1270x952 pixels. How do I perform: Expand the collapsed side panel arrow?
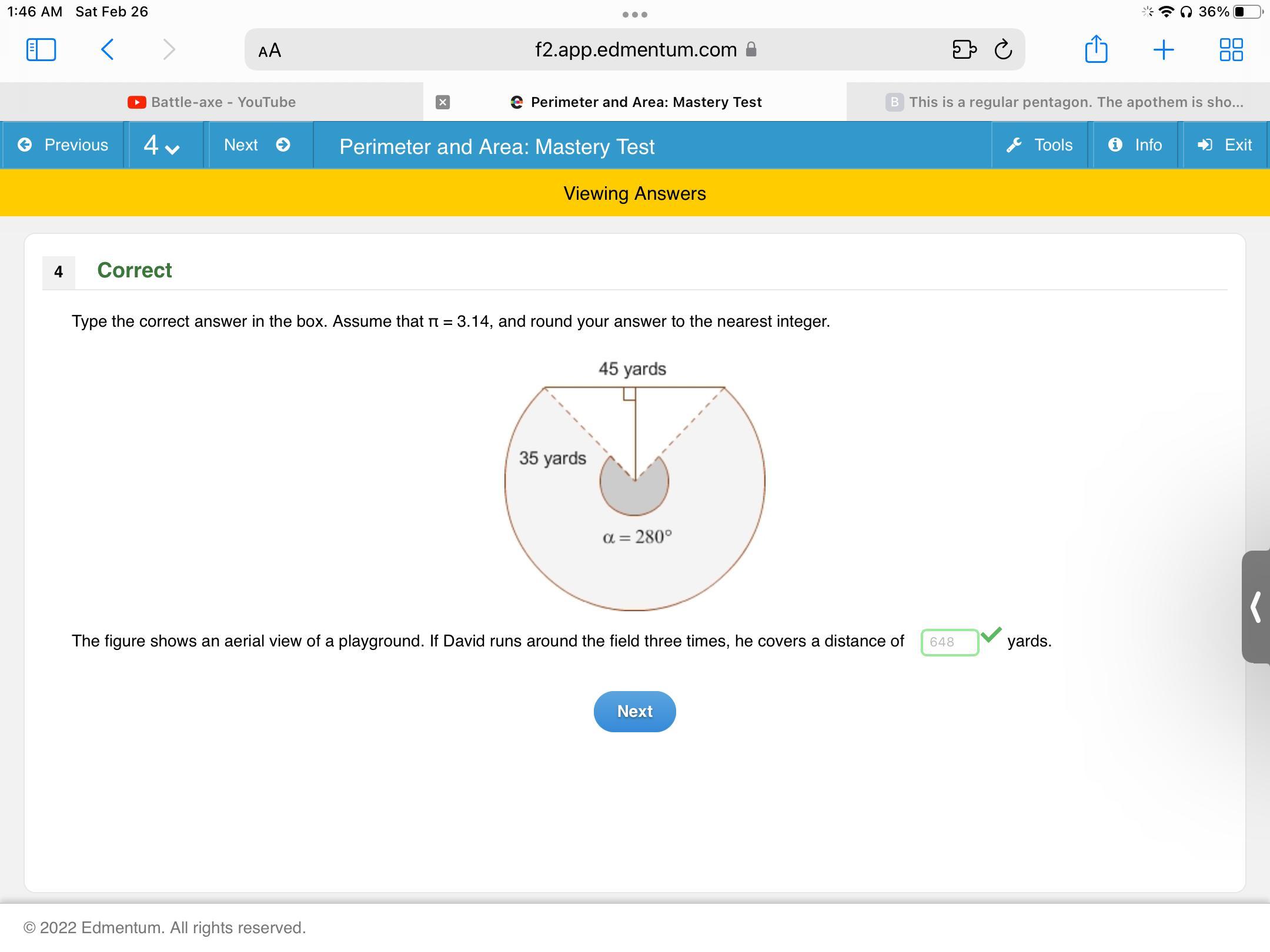1256,607
